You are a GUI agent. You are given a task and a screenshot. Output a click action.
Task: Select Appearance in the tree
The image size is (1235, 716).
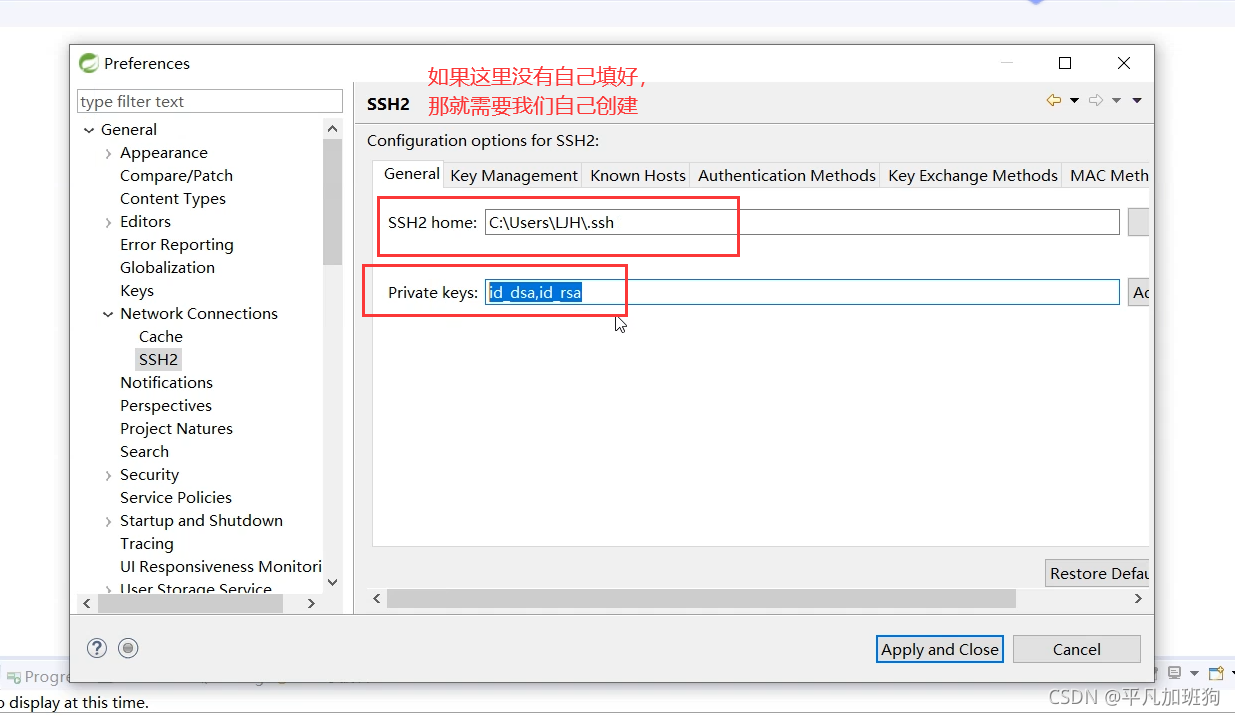click(164, 153)
